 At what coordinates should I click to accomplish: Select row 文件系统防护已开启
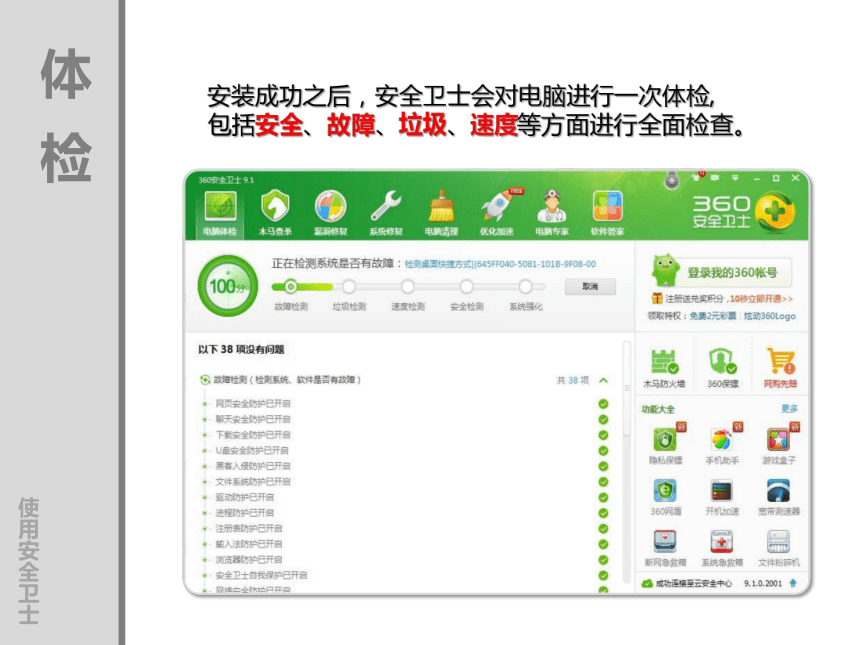point(405,482)
